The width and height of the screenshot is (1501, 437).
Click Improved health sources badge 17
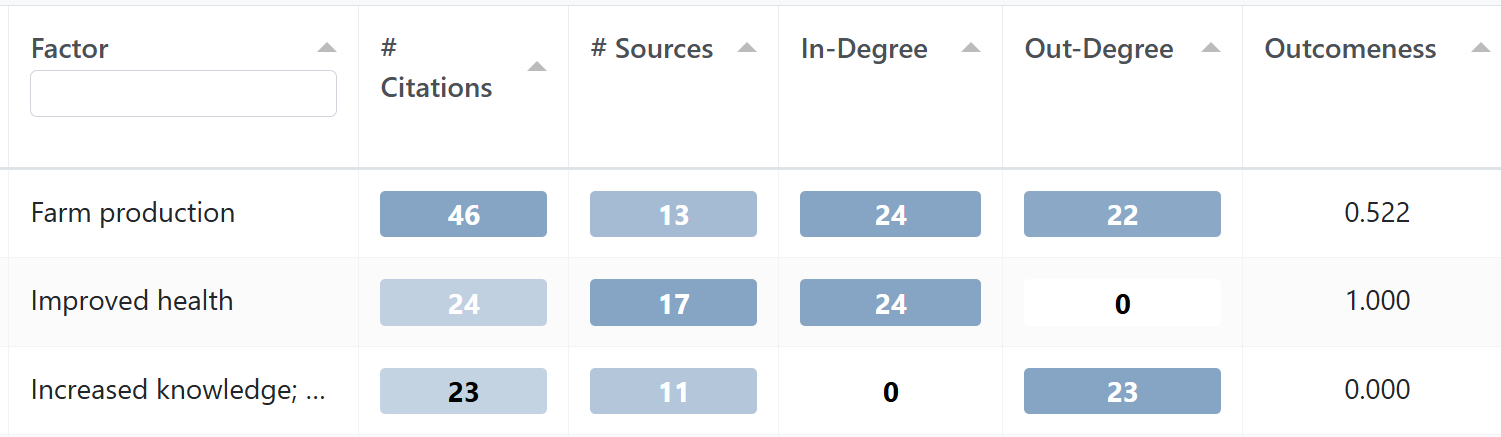point(673,302)
